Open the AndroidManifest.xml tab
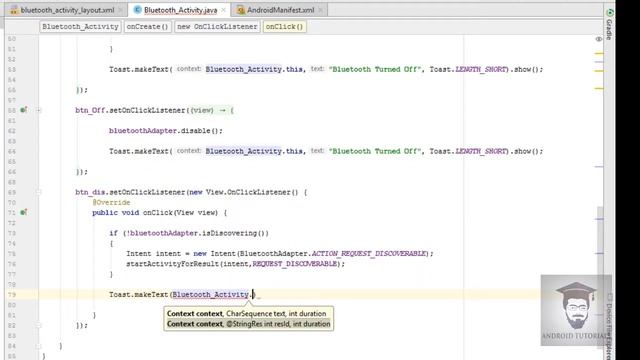640x360 pixels. pos(280,10)
